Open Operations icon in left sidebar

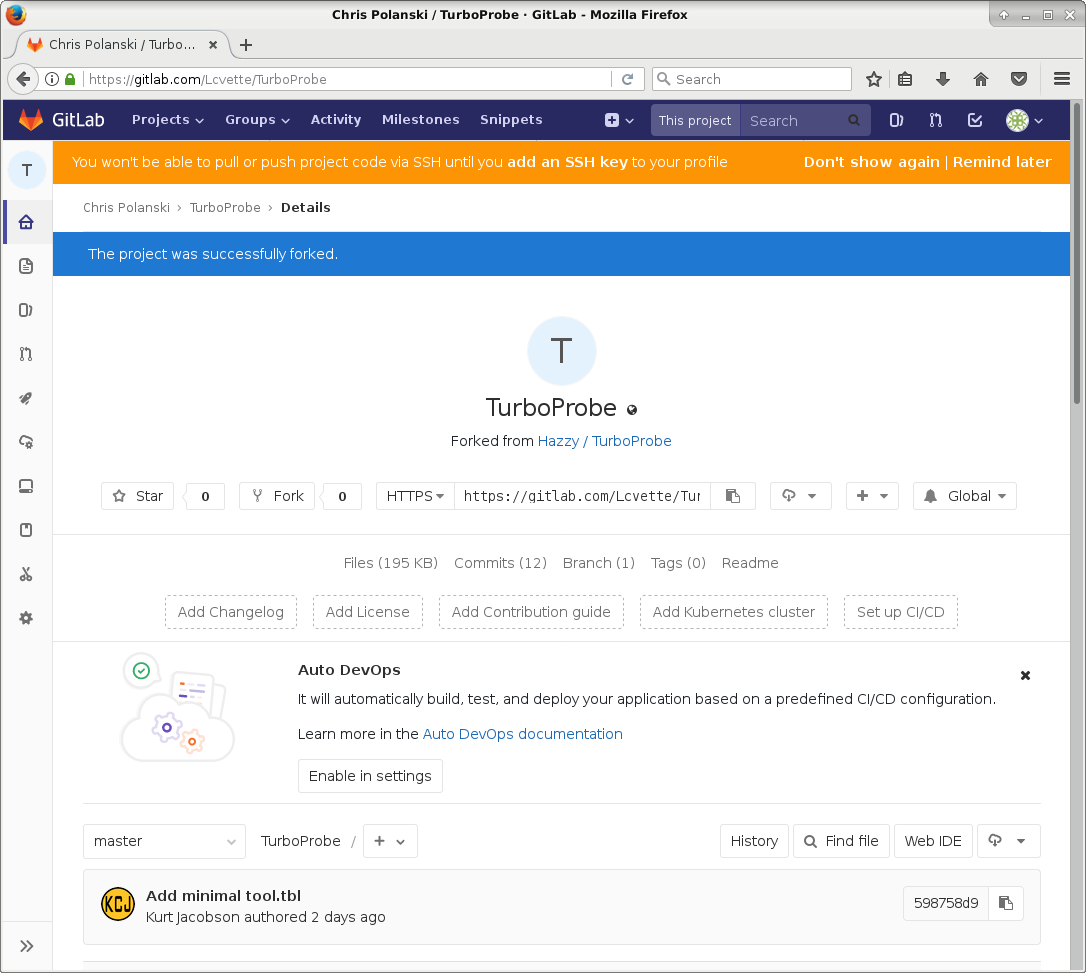pyautogui.click(x=26, y=442)
